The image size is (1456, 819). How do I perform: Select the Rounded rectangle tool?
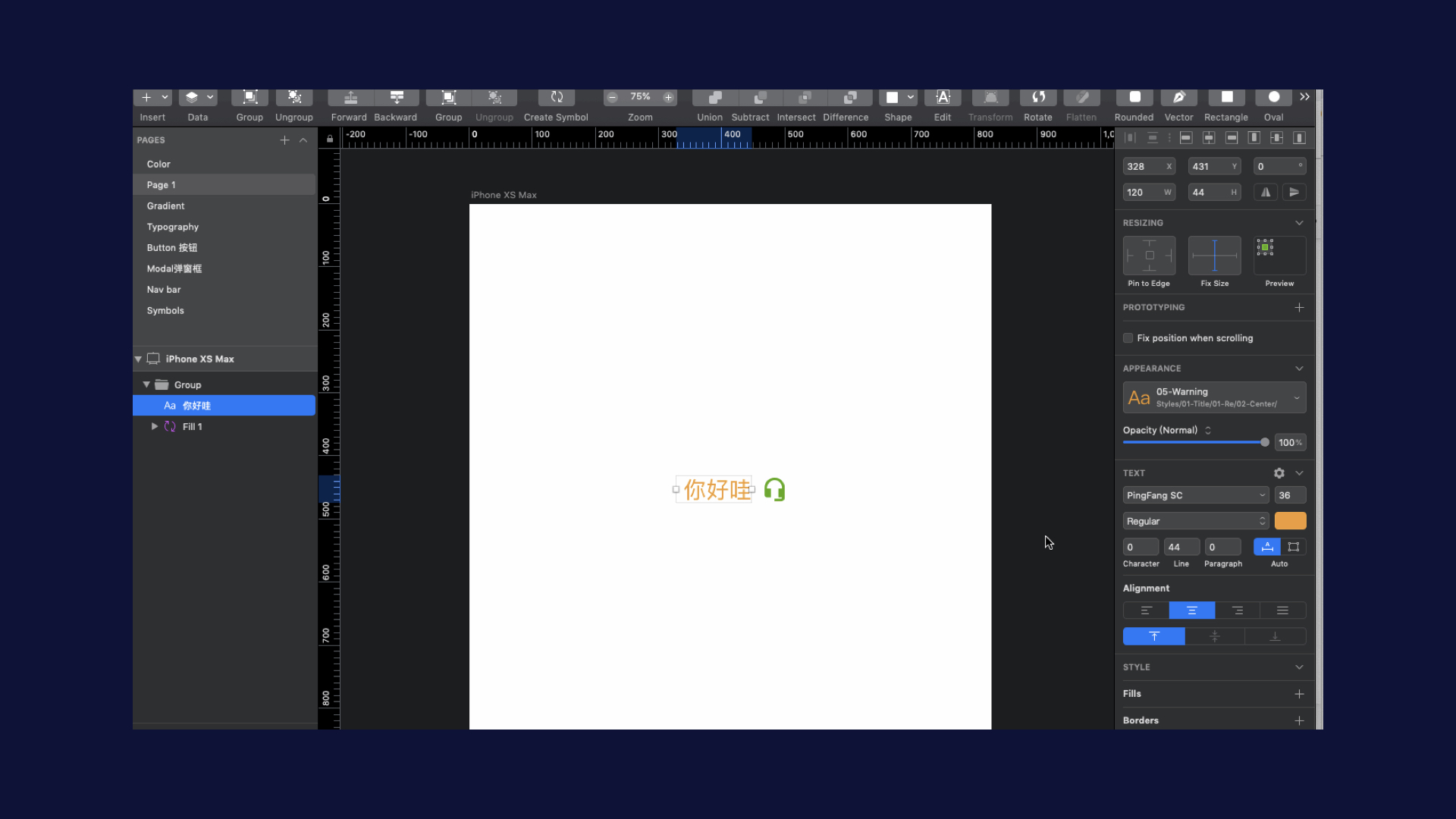coord(1134,98)
